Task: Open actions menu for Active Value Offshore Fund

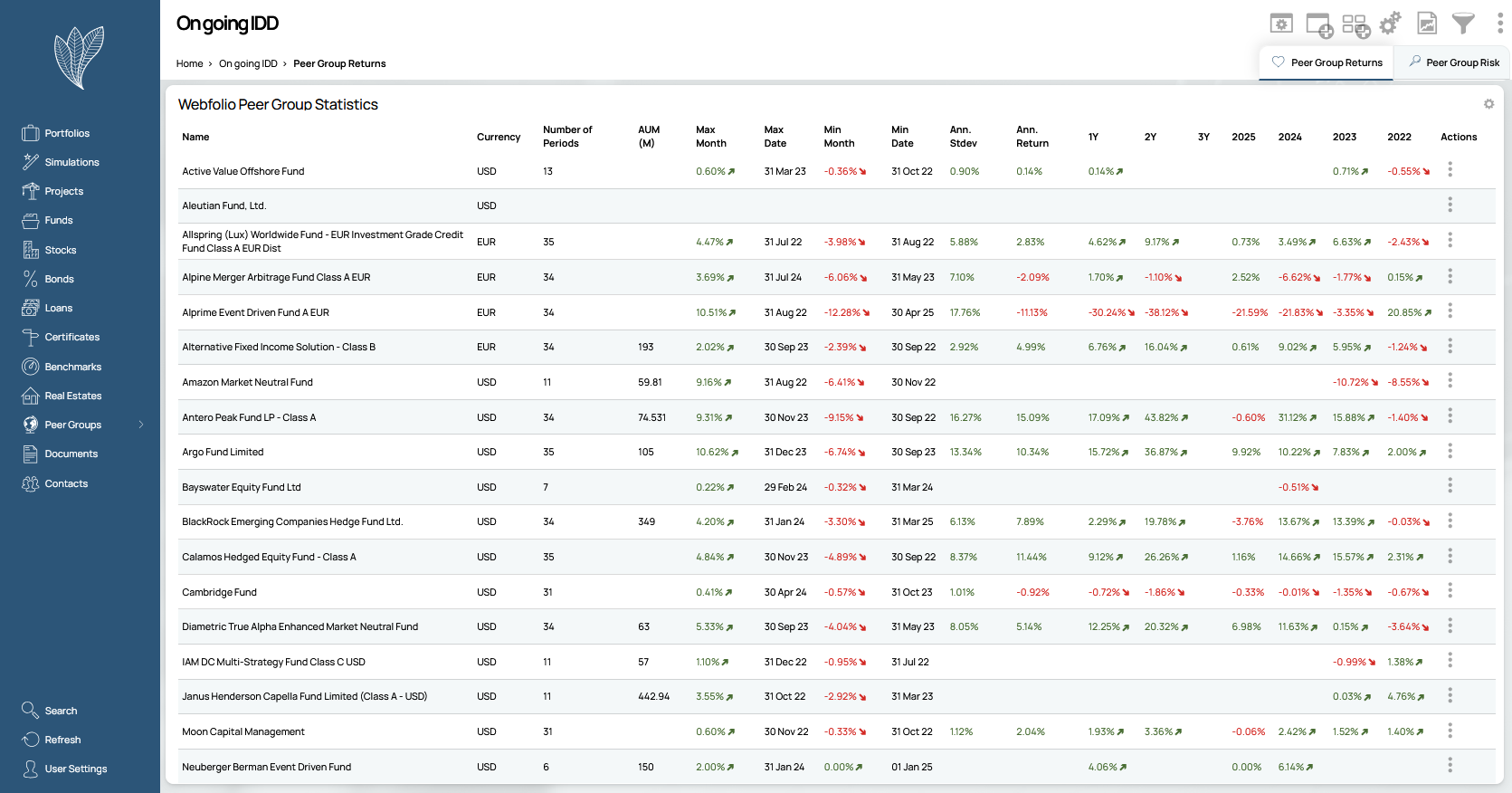Action: pos(1450,170)
